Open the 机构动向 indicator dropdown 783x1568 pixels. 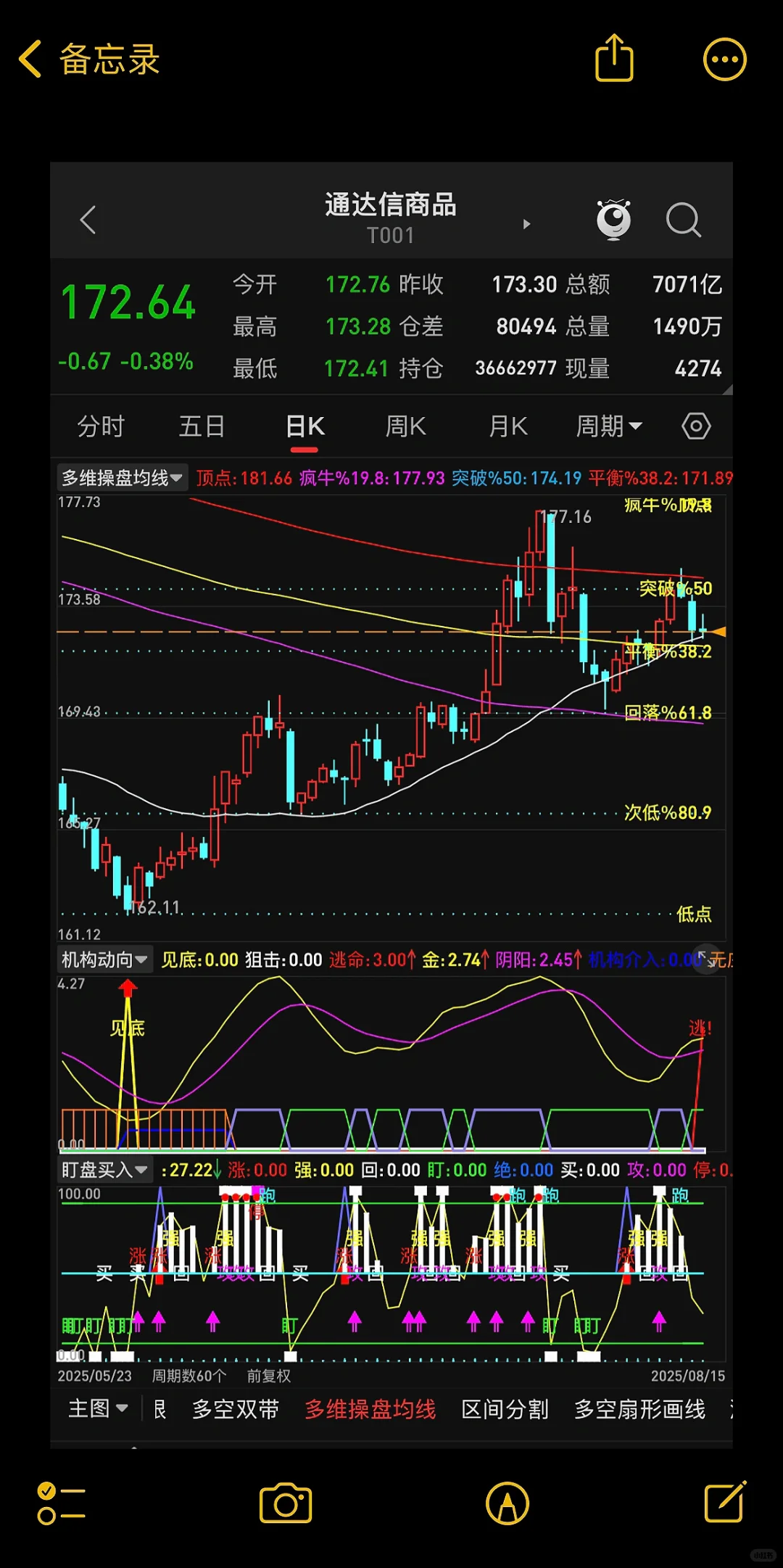click(104, 960)
